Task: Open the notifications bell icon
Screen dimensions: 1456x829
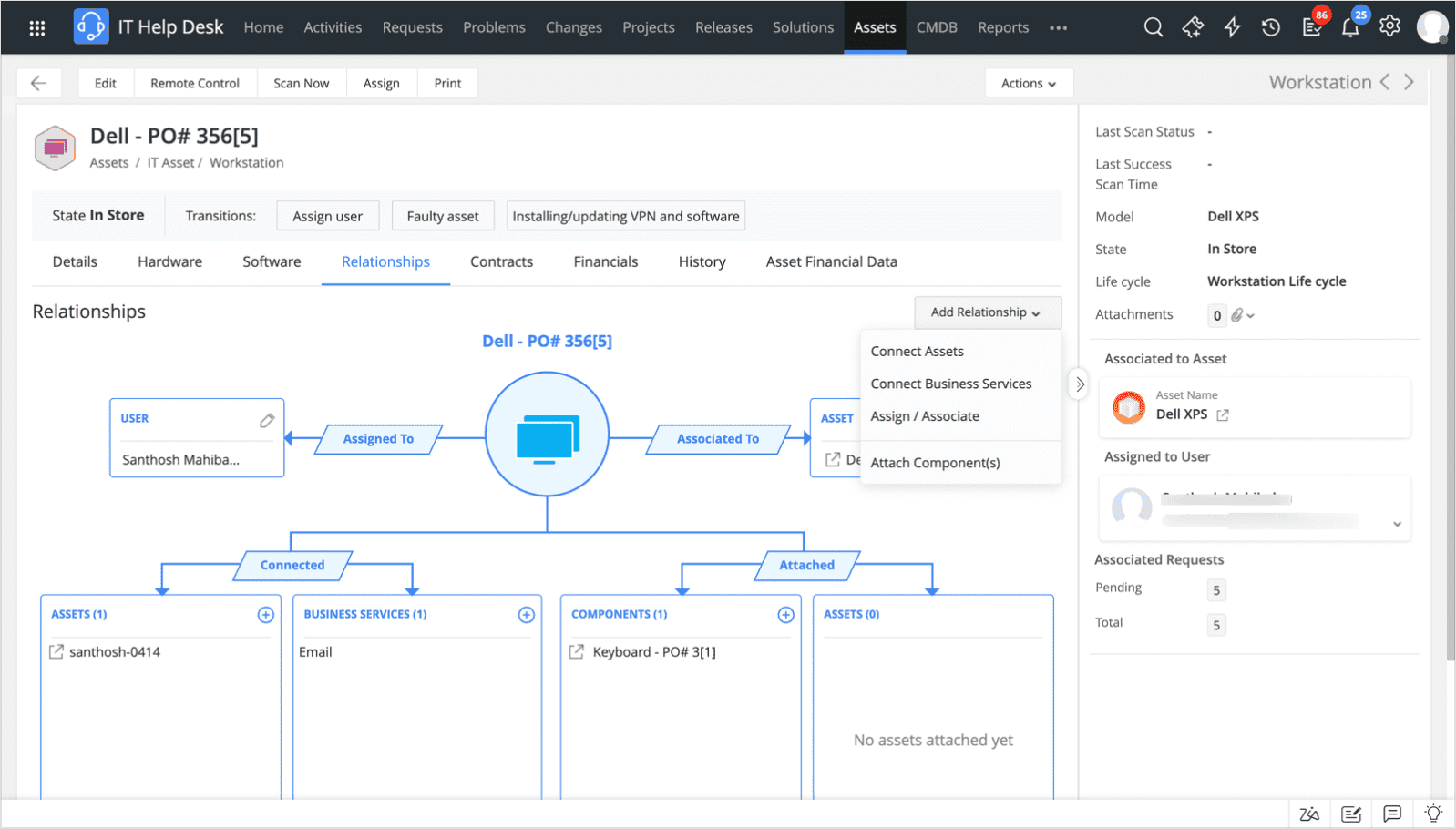Action: 1349,27
